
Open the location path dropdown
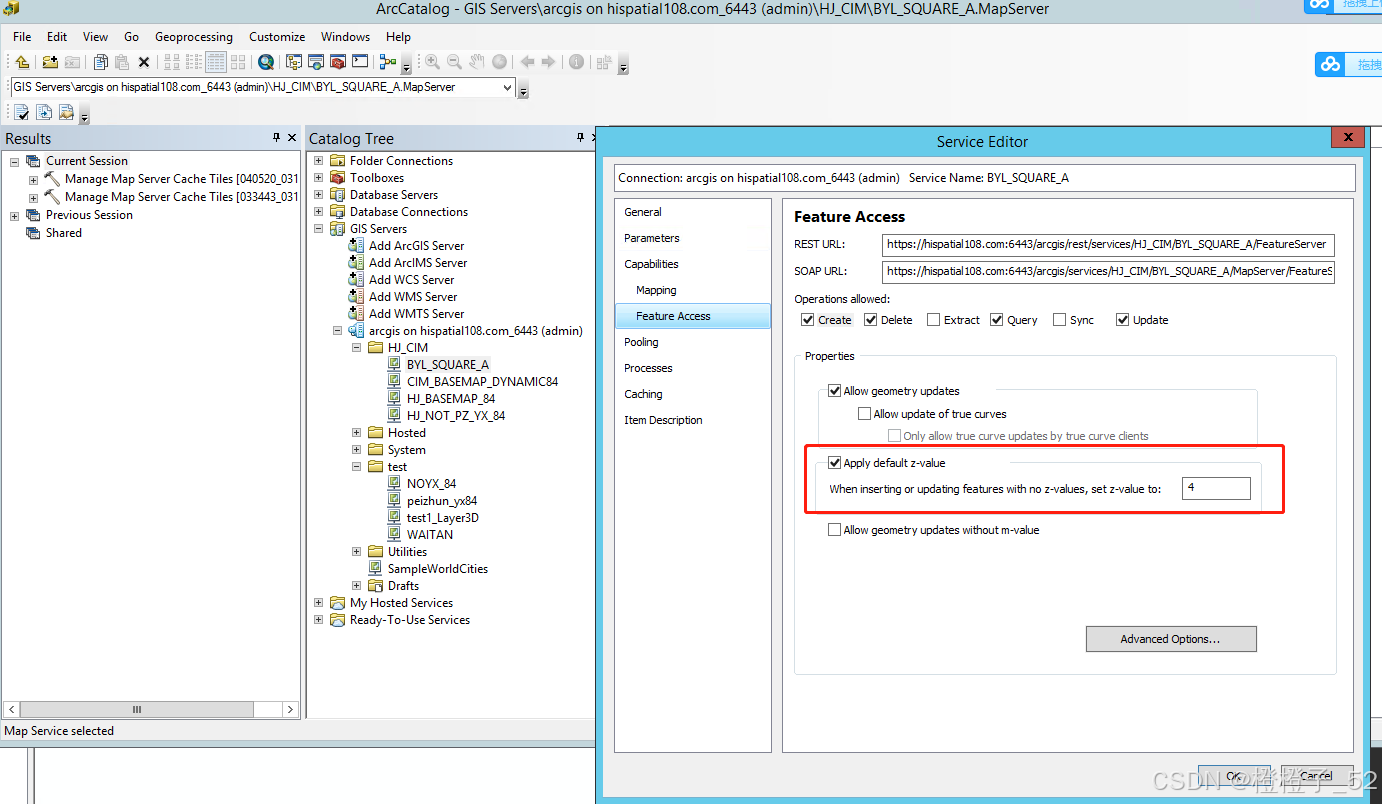click(507, 88)
